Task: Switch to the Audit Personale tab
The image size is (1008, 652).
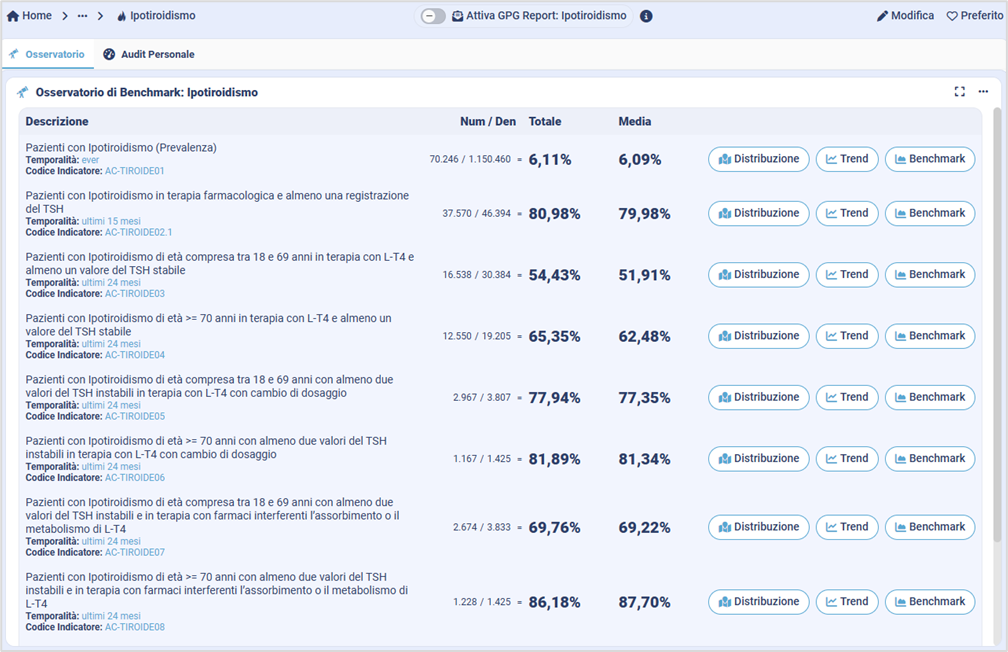Action: (149, 54)
